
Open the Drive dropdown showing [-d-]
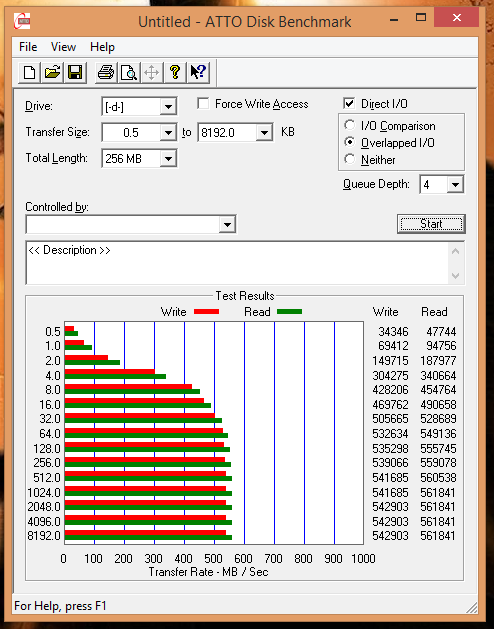coord(168,107)
